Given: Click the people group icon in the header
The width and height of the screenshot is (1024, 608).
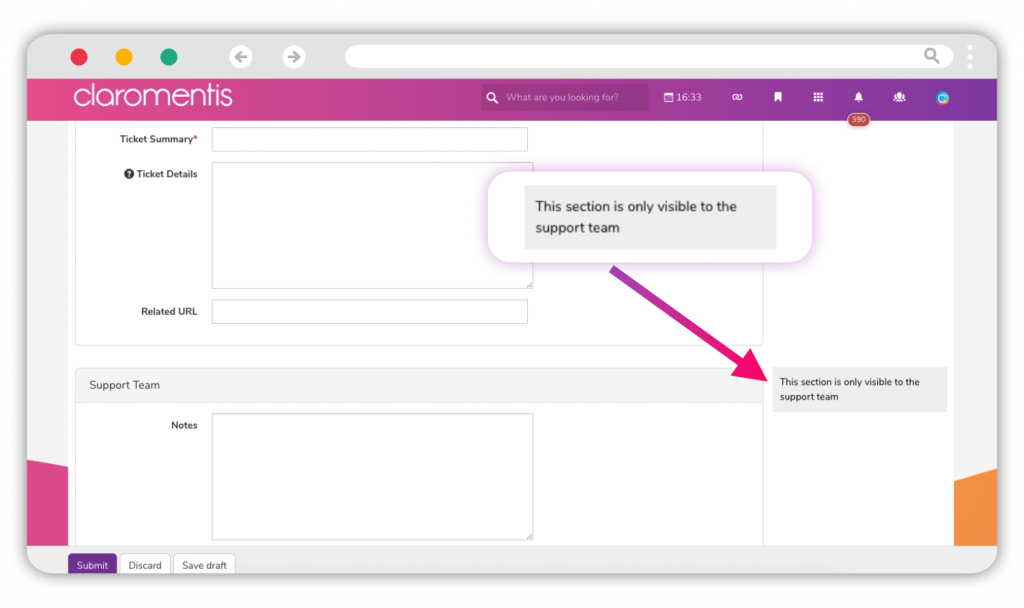Looking at the screenshot, I should point(899,97).
